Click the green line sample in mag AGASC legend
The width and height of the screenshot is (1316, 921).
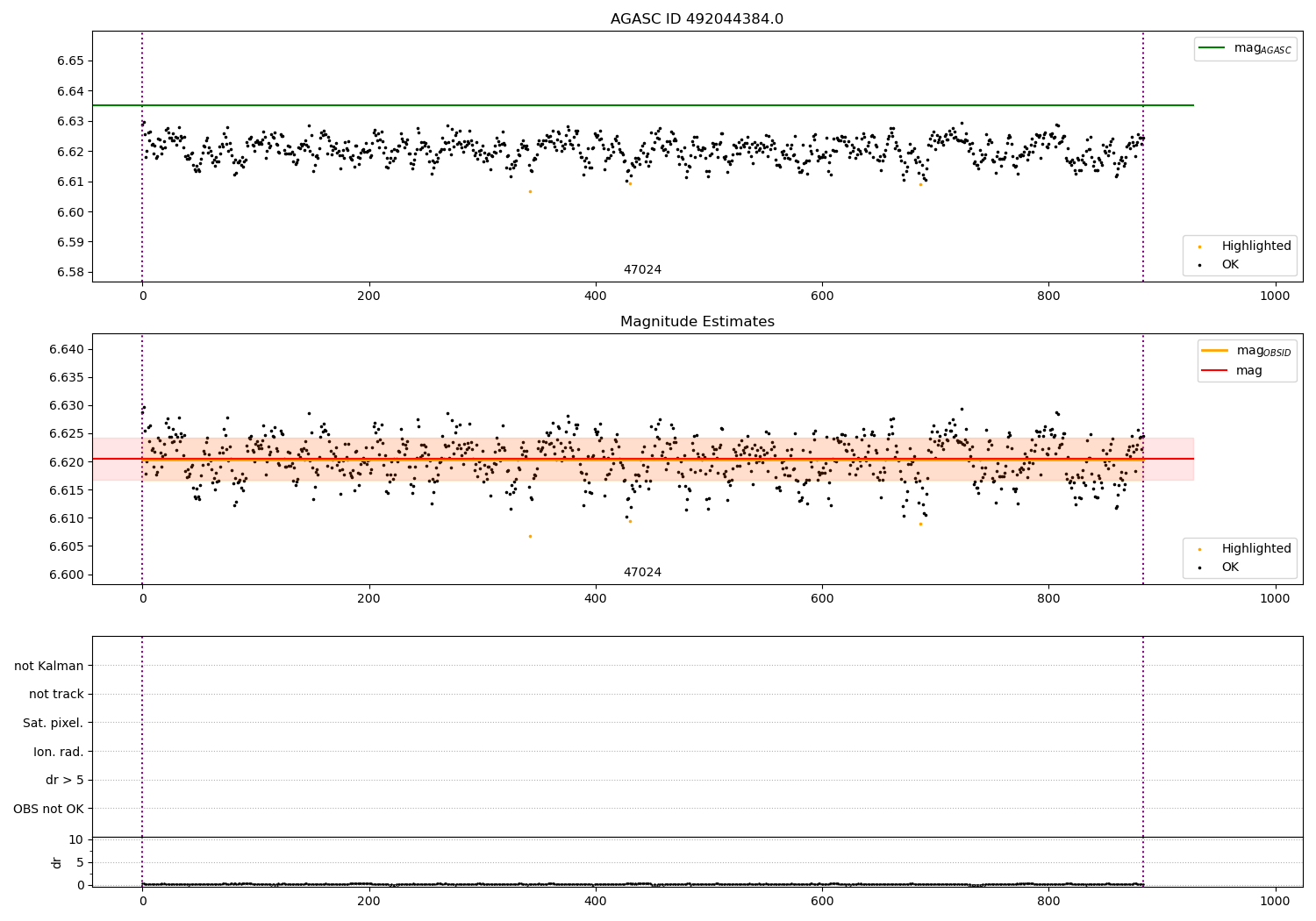(1212, 48)
